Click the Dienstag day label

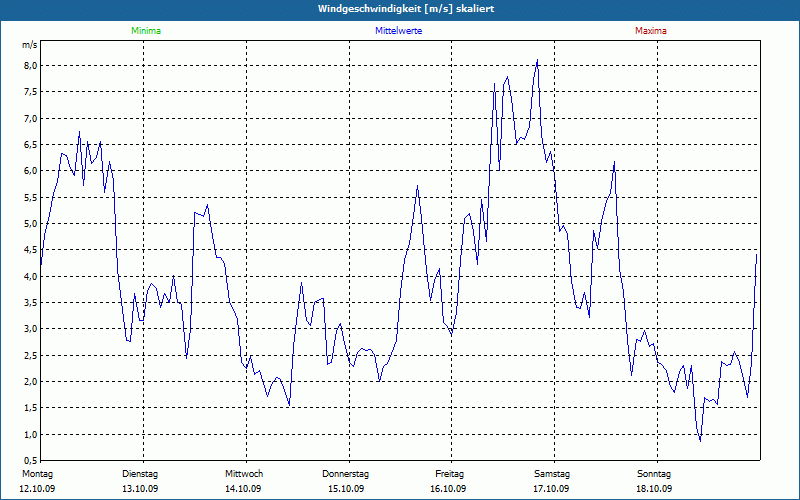tap(140, 474)
